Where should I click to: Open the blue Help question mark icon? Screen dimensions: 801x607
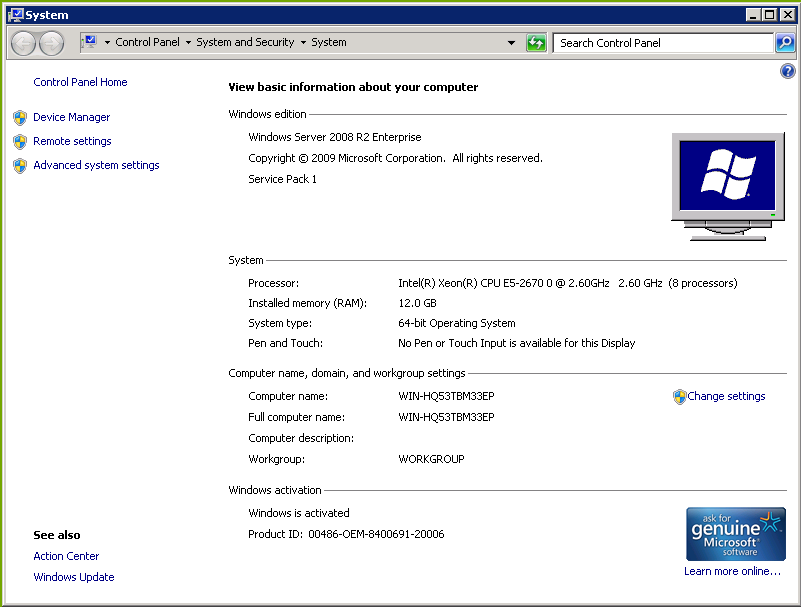click(787, 71)
